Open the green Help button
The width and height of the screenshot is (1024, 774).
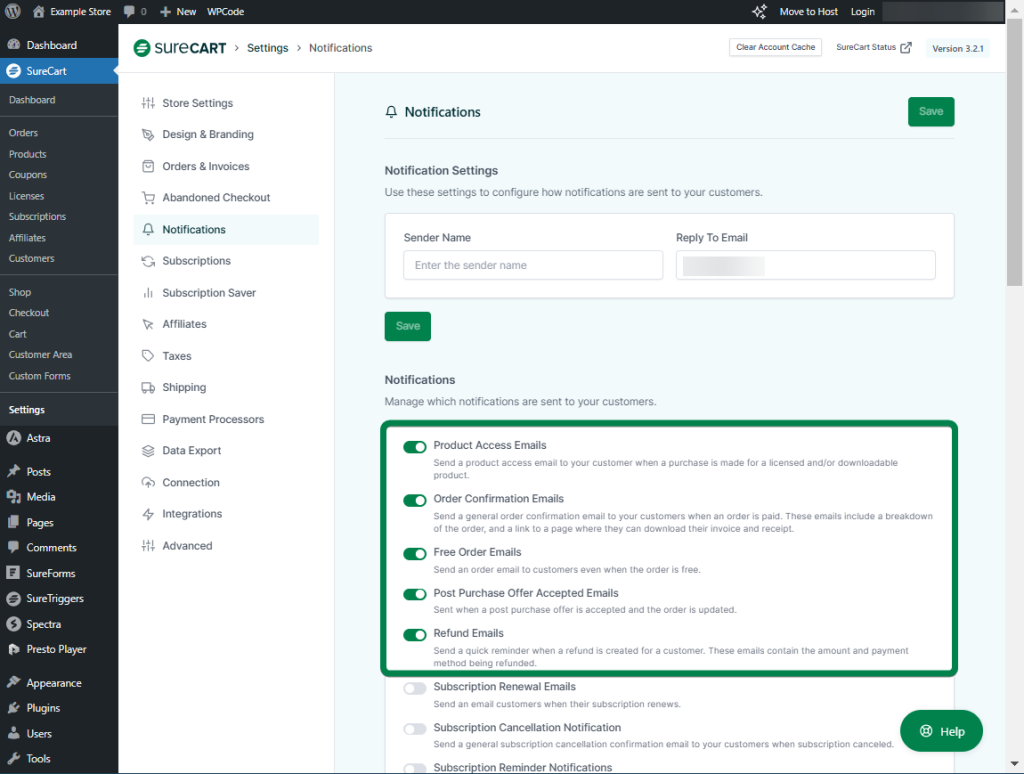[x=941, y=731]
